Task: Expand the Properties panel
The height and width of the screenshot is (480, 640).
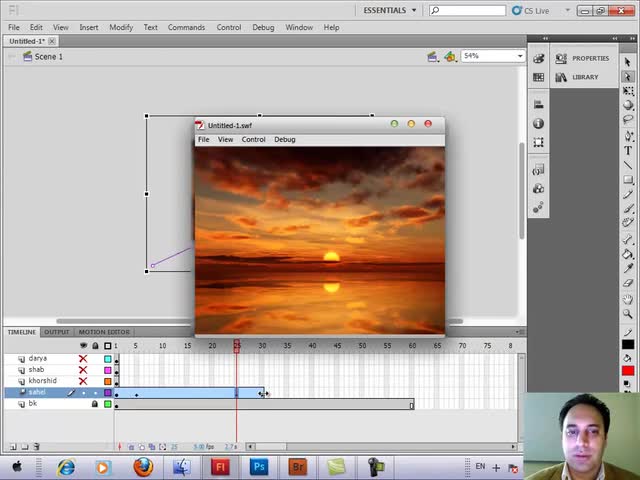Action: pyautogui.click(x=582, y=58)
